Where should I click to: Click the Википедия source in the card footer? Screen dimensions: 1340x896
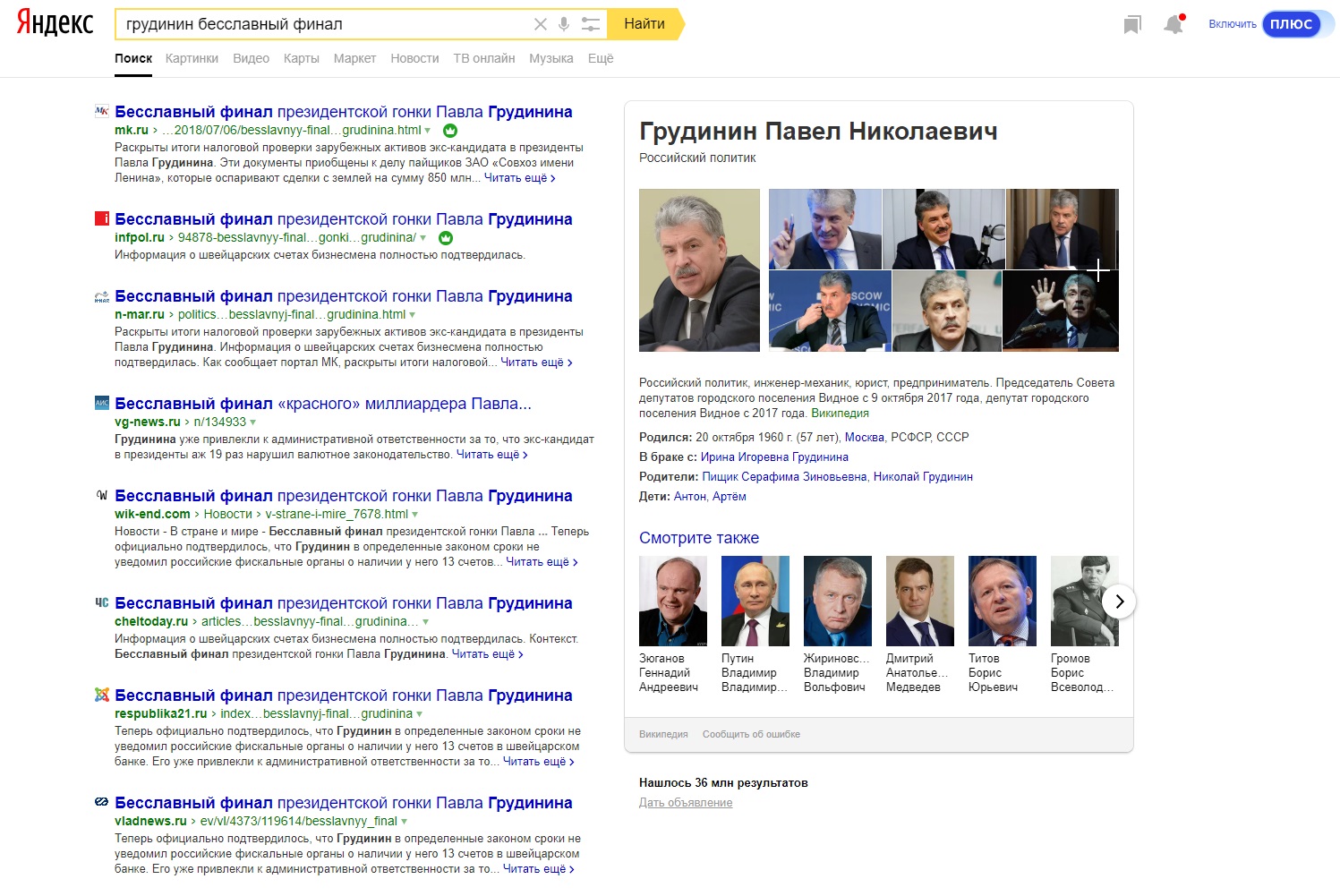(x=663, y=735)
